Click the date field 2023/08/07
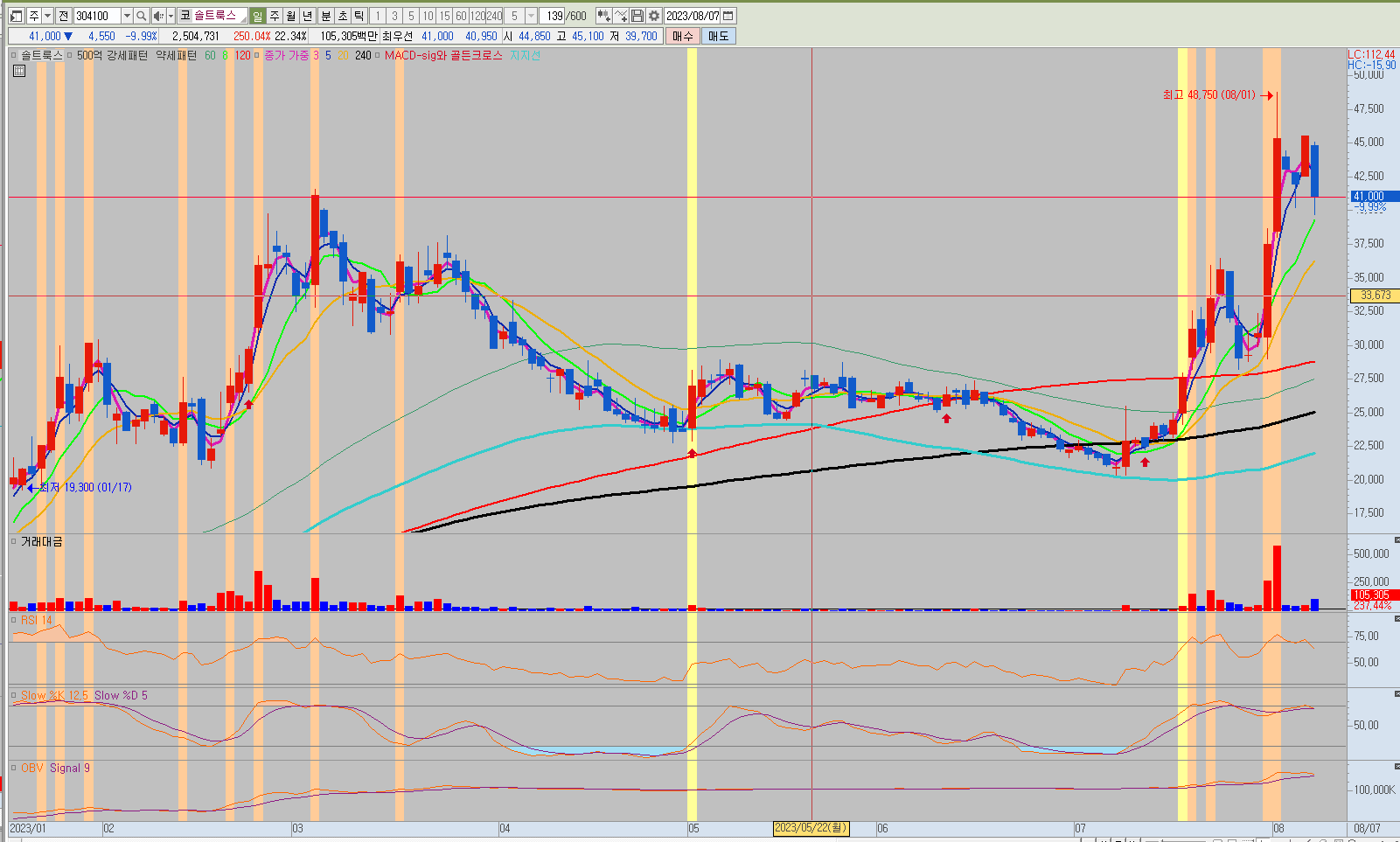The height and width of the screenshot is (842, 1400). [x=693, y=16]
